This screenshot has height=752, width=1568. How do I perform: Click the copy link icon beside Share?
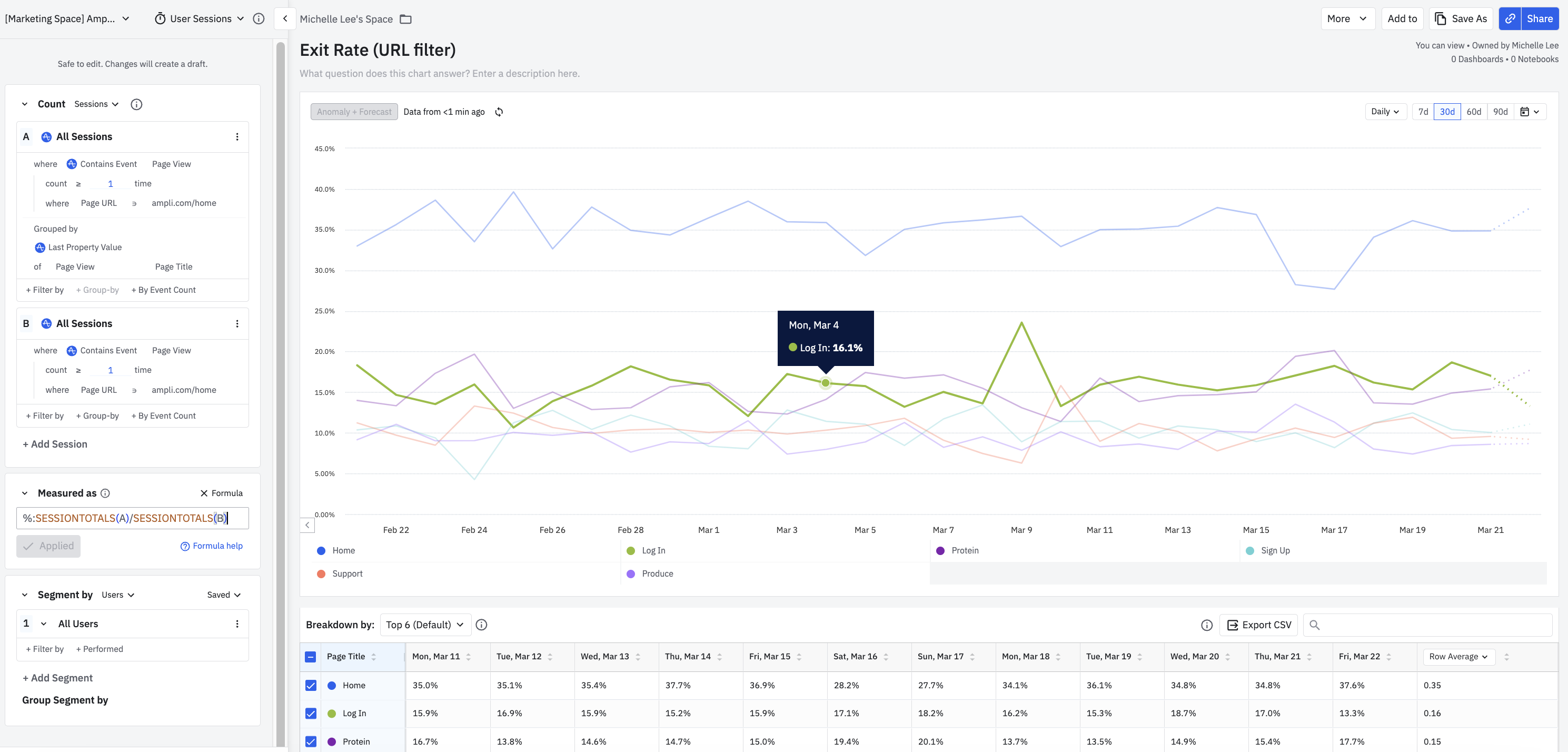point(1510,19)
